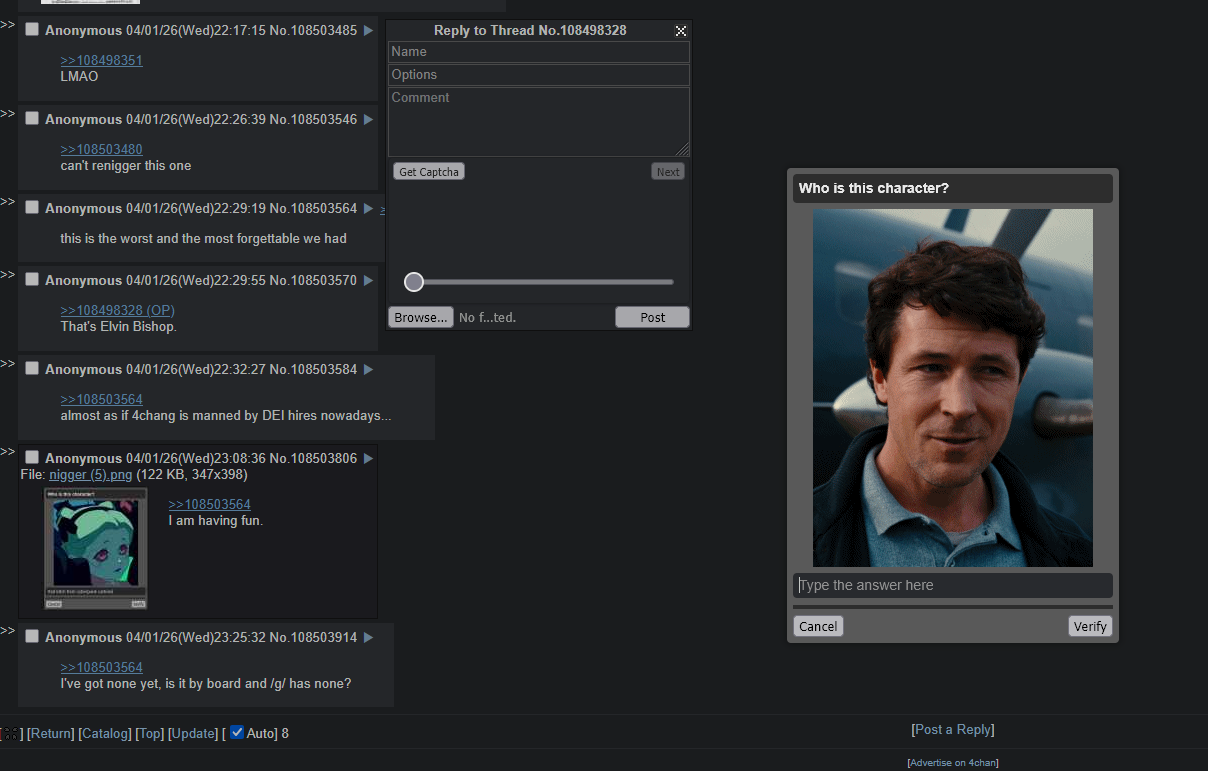The width and height of the screenshot is (1208, 771).
Task: Click the Who is this character heading
Action: (x=874, y=188)
